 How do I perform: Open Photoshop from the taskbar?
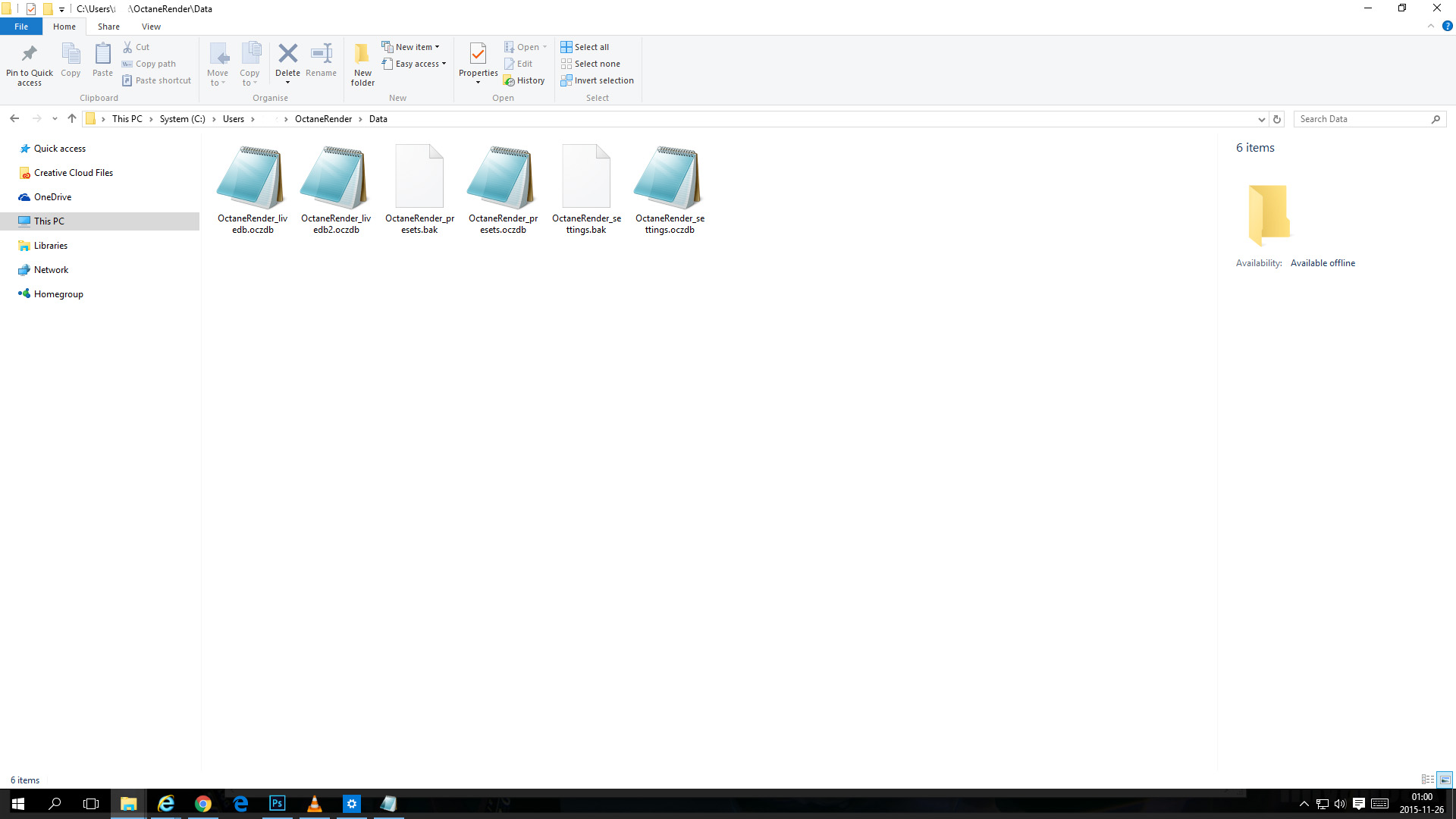click(278, 803)
